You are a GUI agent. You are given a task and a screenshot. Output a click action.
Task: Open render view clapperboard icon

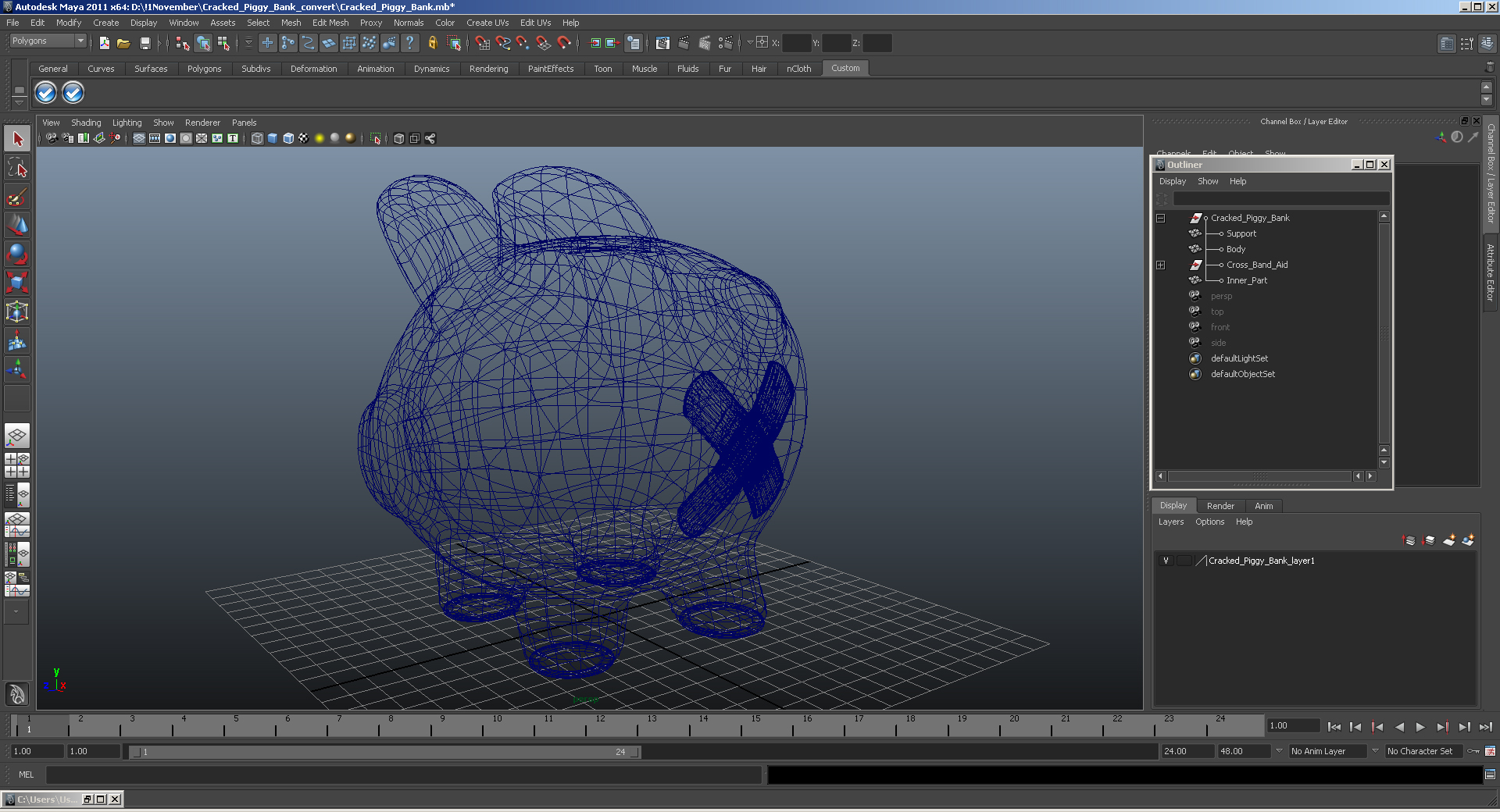[x=662, y=43]
